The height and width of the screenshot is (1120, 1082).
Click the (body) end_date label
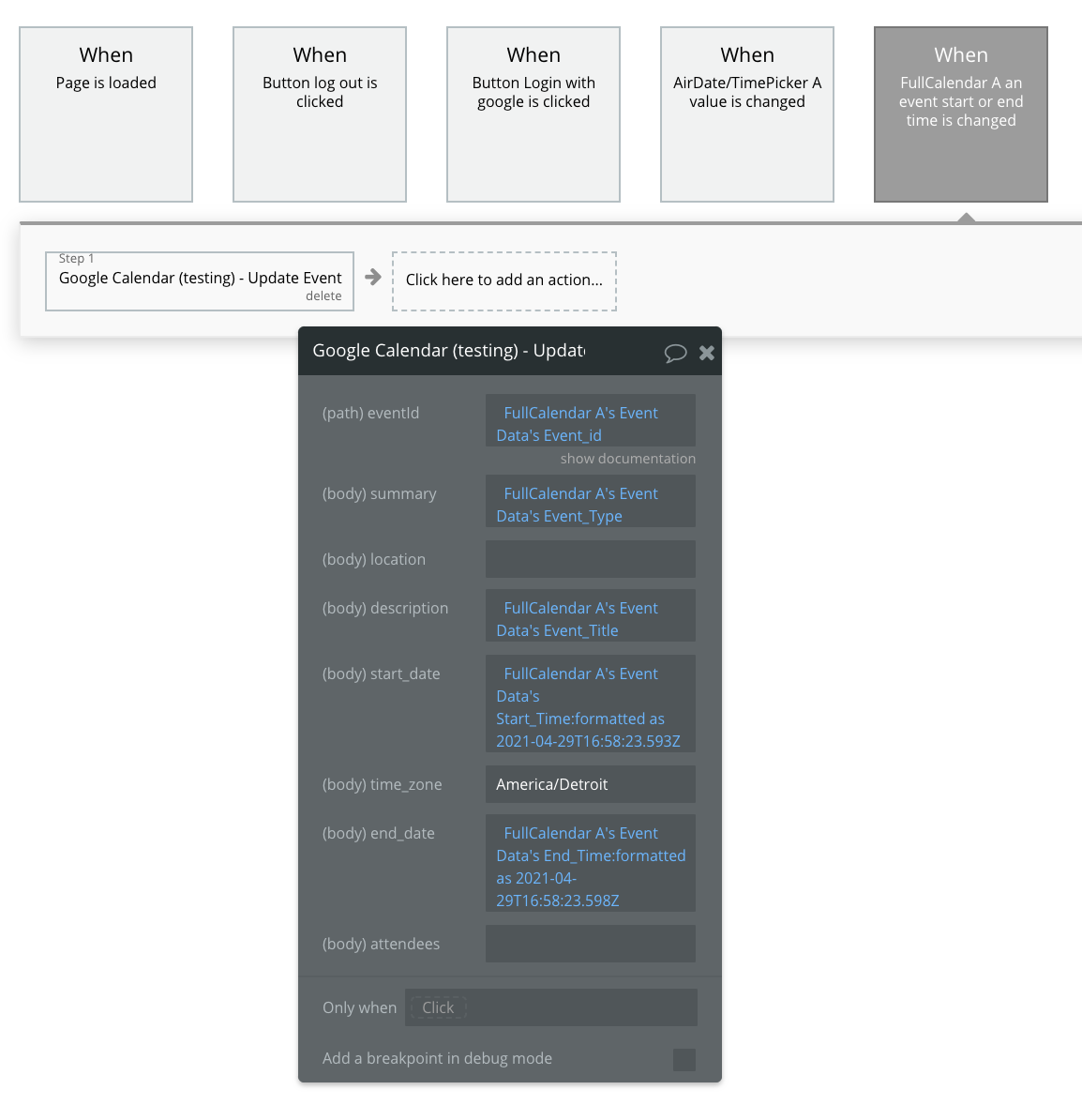pyautogui.click(x=379, y=833)
